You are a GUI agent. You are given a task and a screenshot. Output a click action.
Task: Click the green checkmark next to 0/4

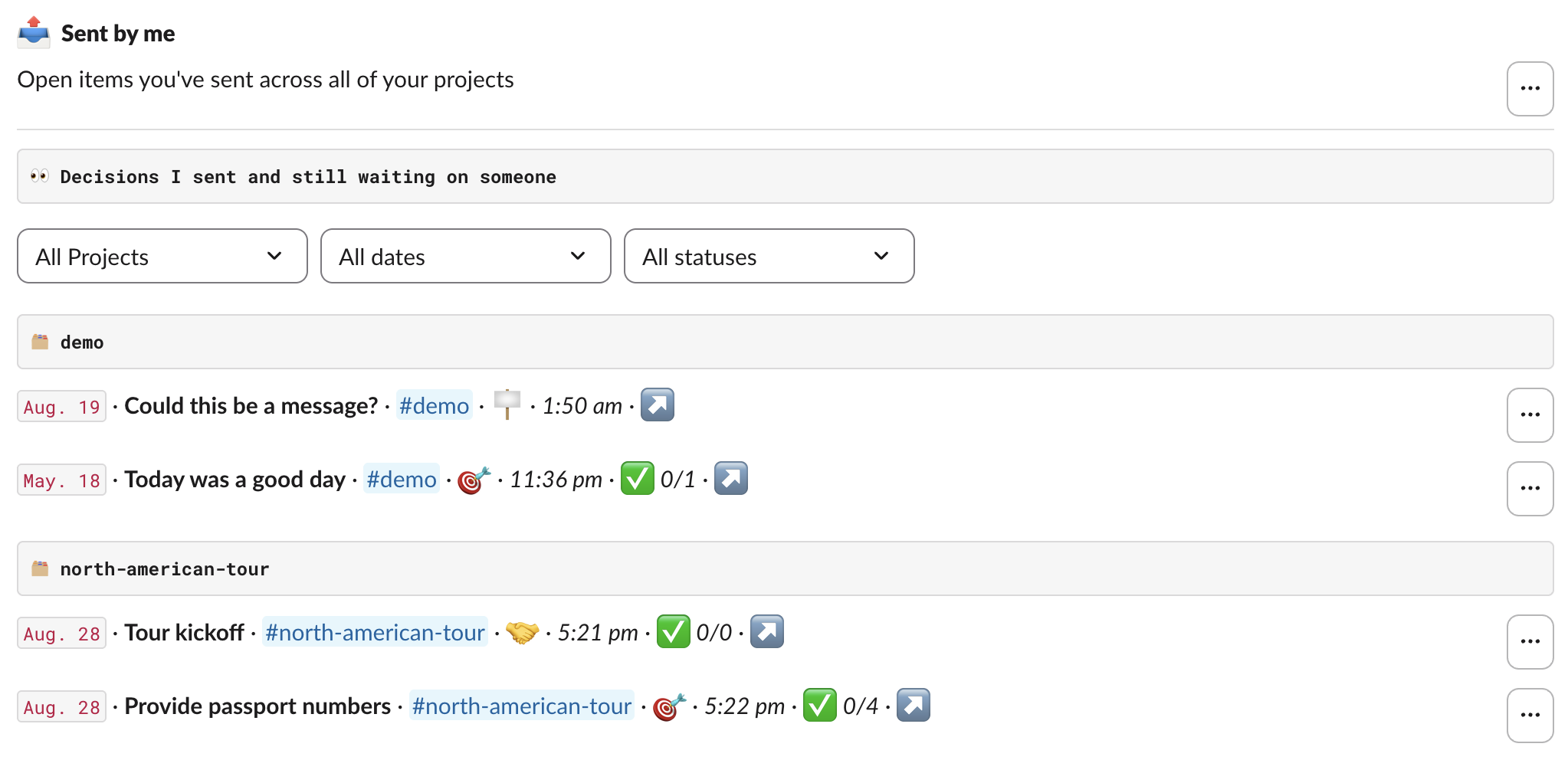(820, 705)
